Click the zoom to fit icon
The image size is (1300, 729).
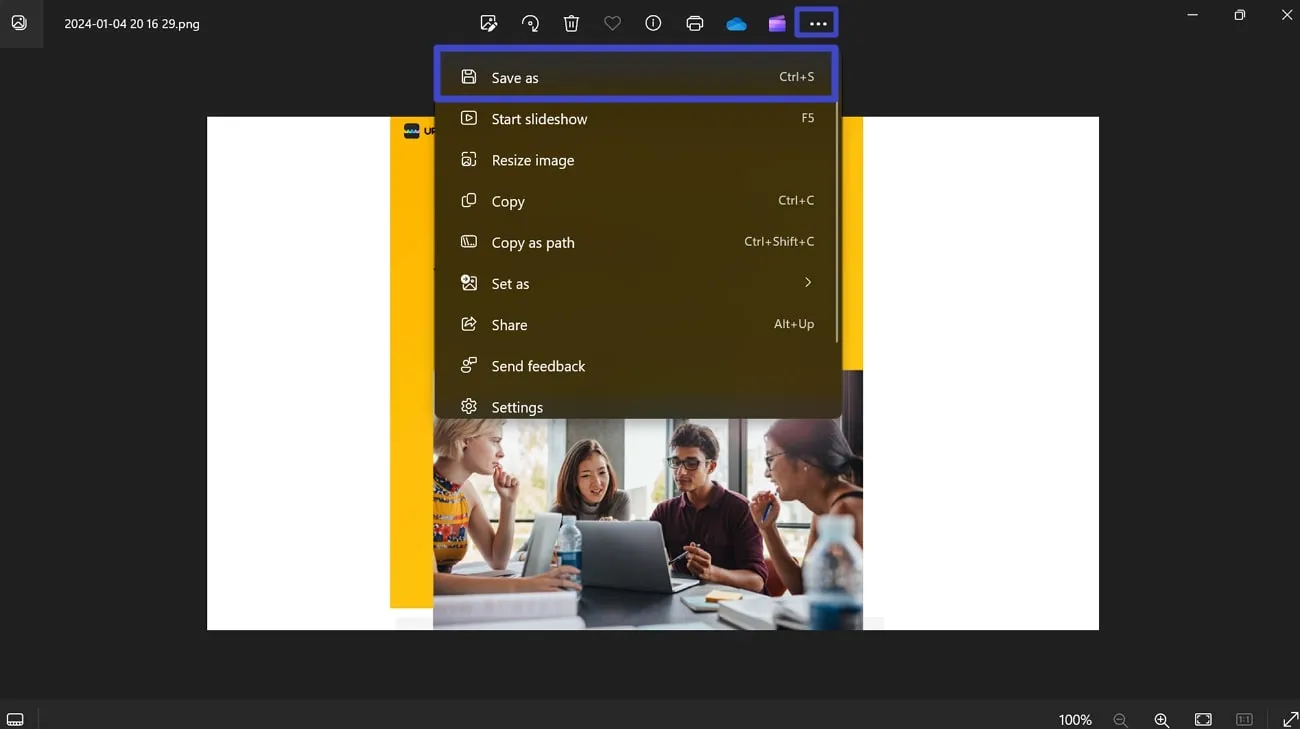click(1203, 720)
